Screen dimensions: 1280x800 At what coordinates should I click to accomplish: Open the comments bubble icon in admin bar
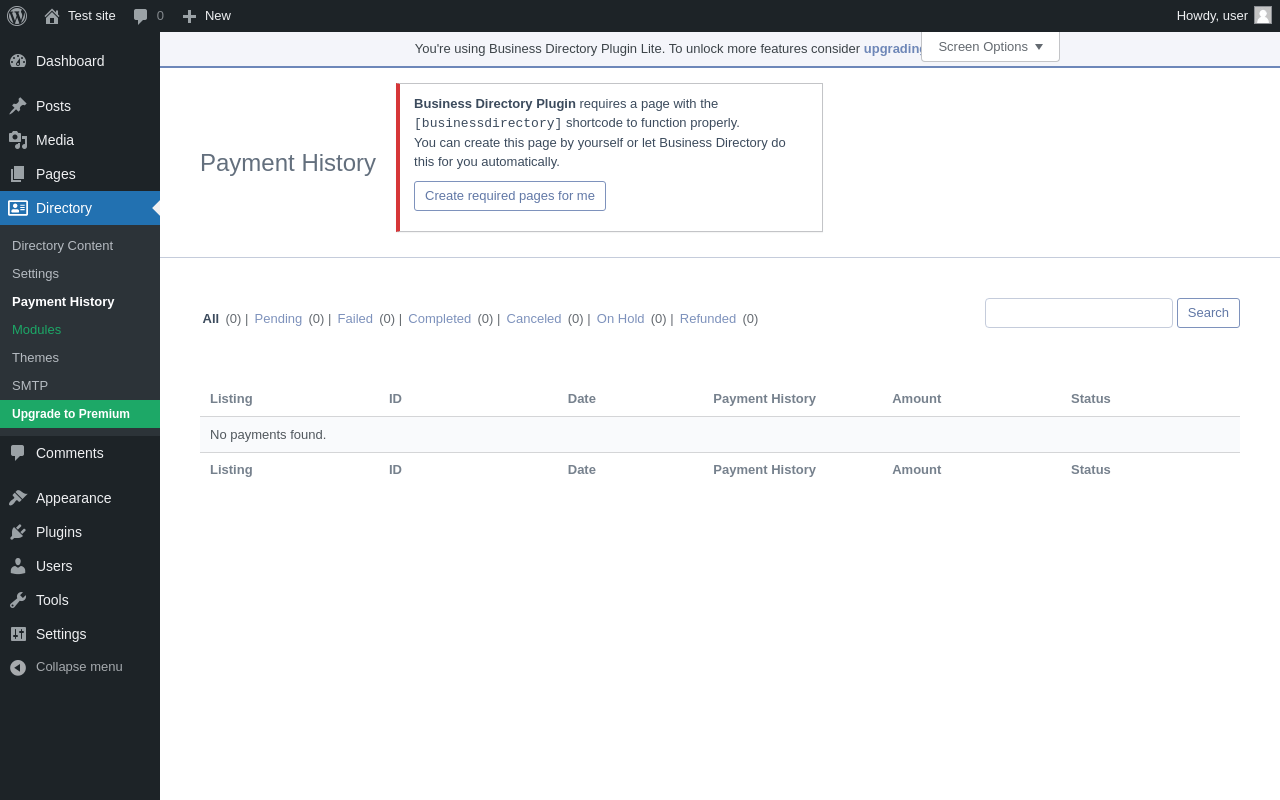coord(141,16)
